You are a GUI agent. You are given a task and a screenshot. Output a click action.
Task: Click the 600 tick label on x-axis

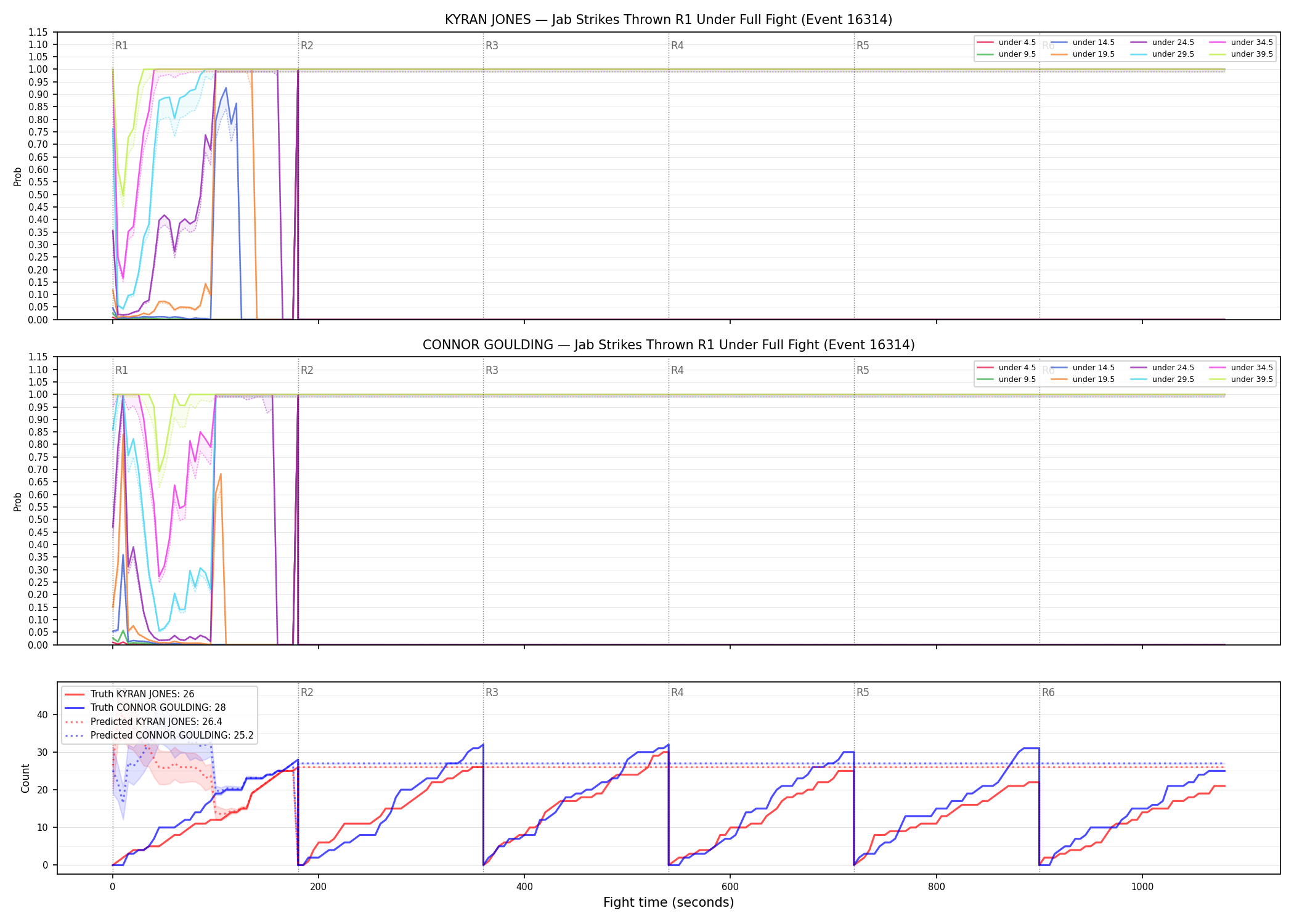tap(730, 886)
